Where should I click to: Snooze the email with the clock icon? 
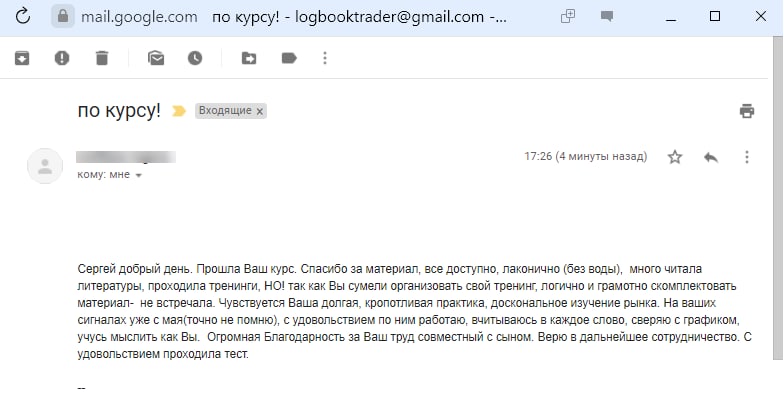coord(195,58)
